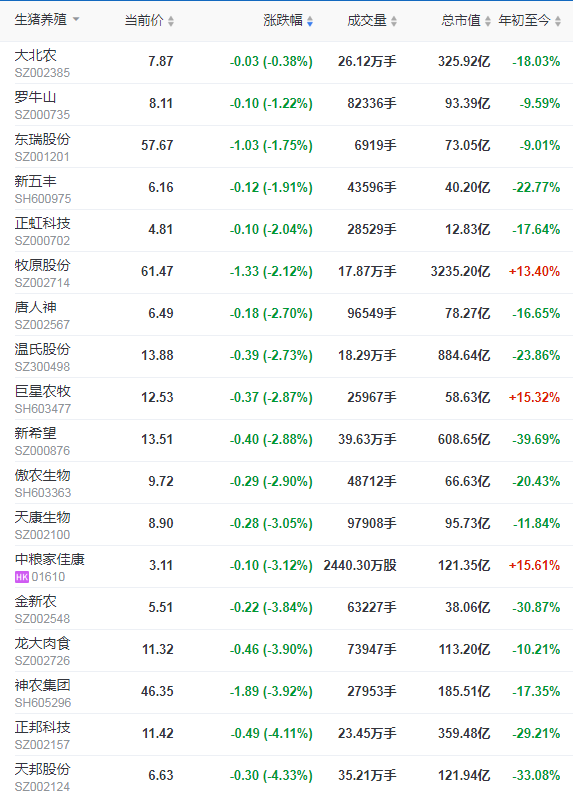Sort by 成交量 column arrows
The width and height of the screenshot is (573, 797).
click(x=394, y=21)
